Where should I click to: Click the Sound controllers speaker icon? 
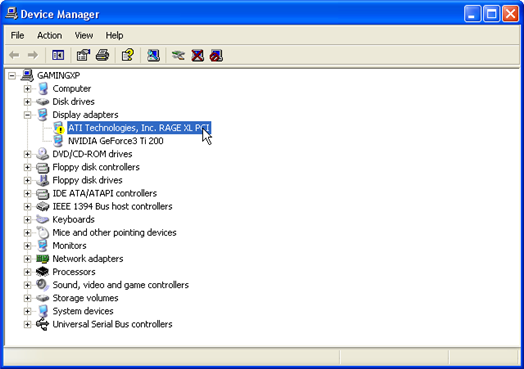43,285
